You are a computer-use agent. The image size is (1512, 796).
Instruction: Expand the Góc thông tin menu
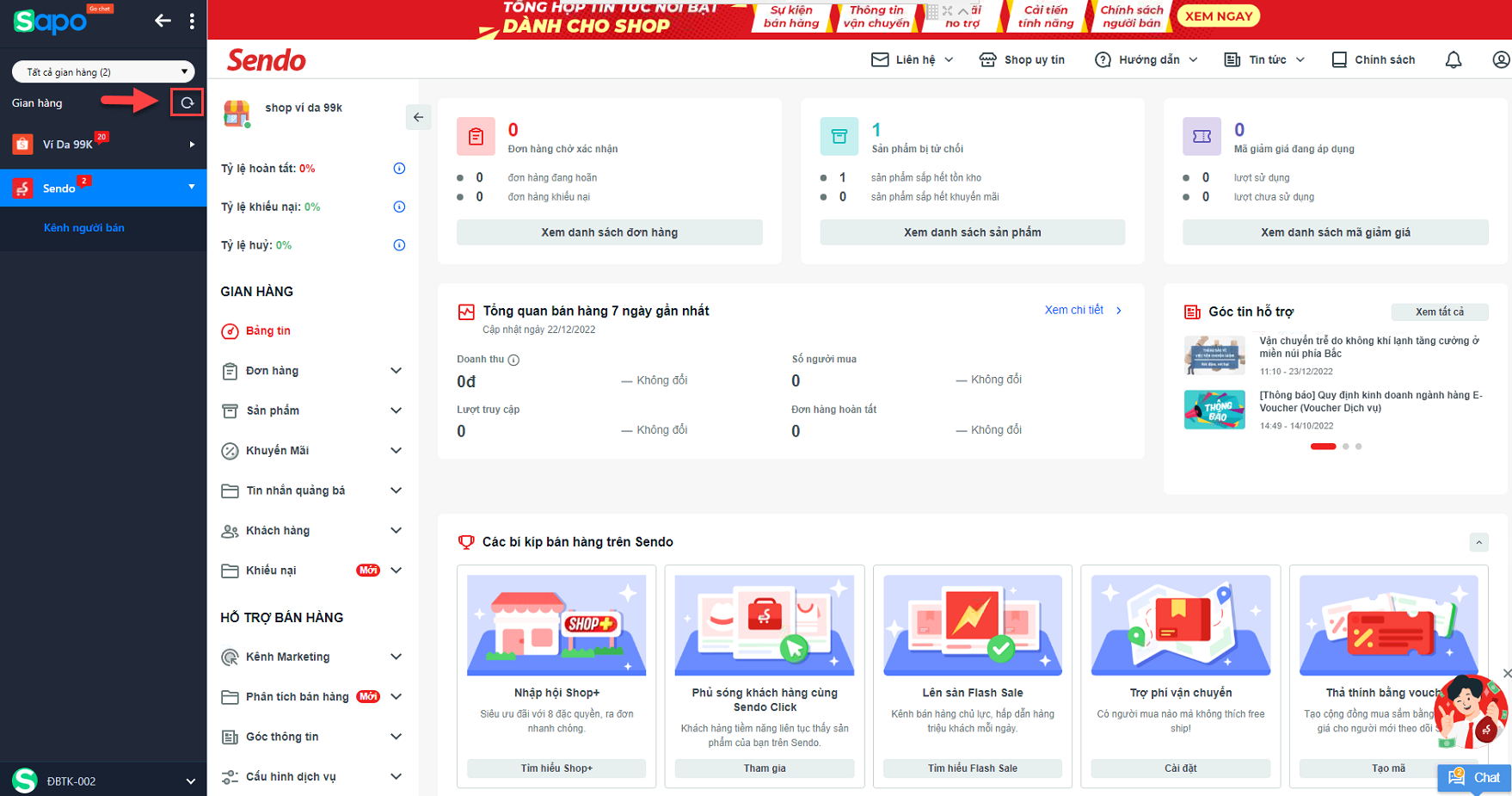point(396,737)
